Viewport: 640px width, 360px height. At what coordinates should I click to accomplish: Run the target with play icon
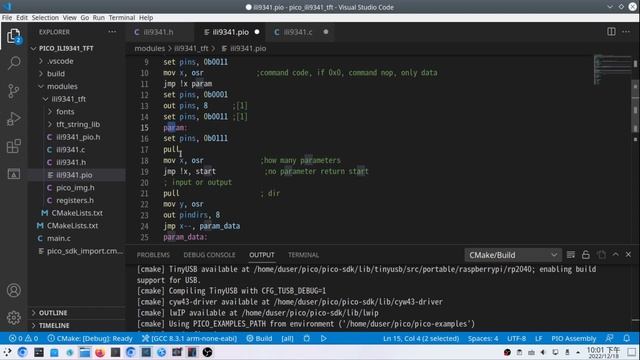pos(323,338)
